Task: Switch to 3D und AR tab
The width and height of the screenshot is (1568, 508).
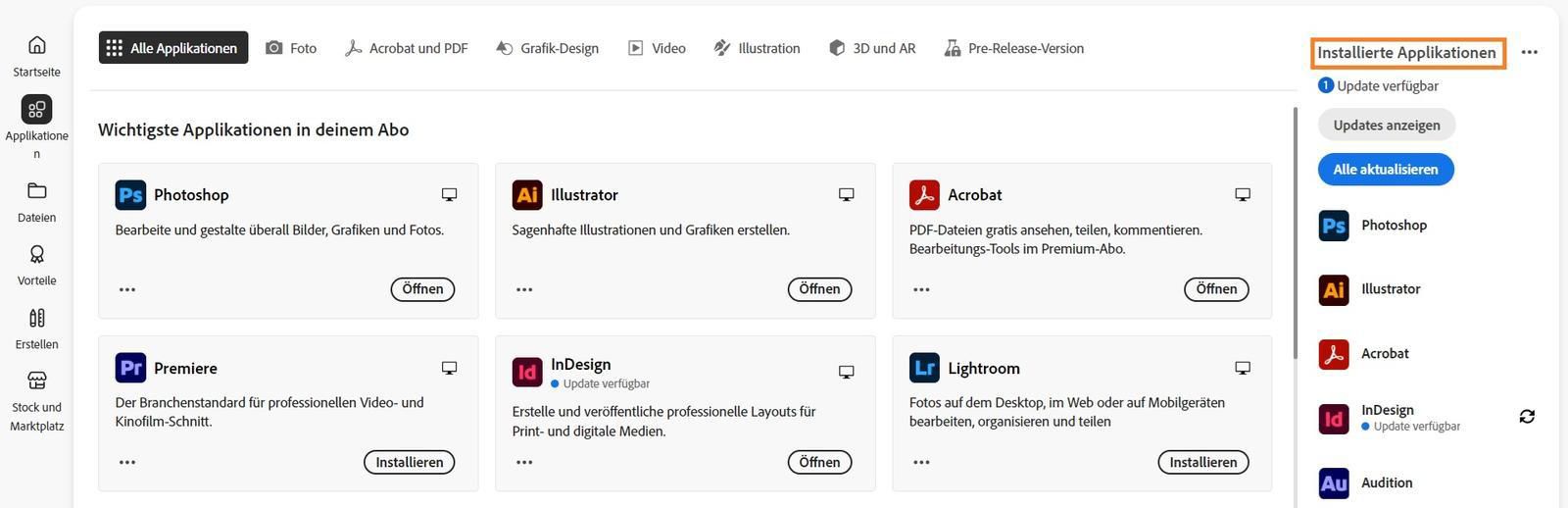Action: [x=872, y=48]
